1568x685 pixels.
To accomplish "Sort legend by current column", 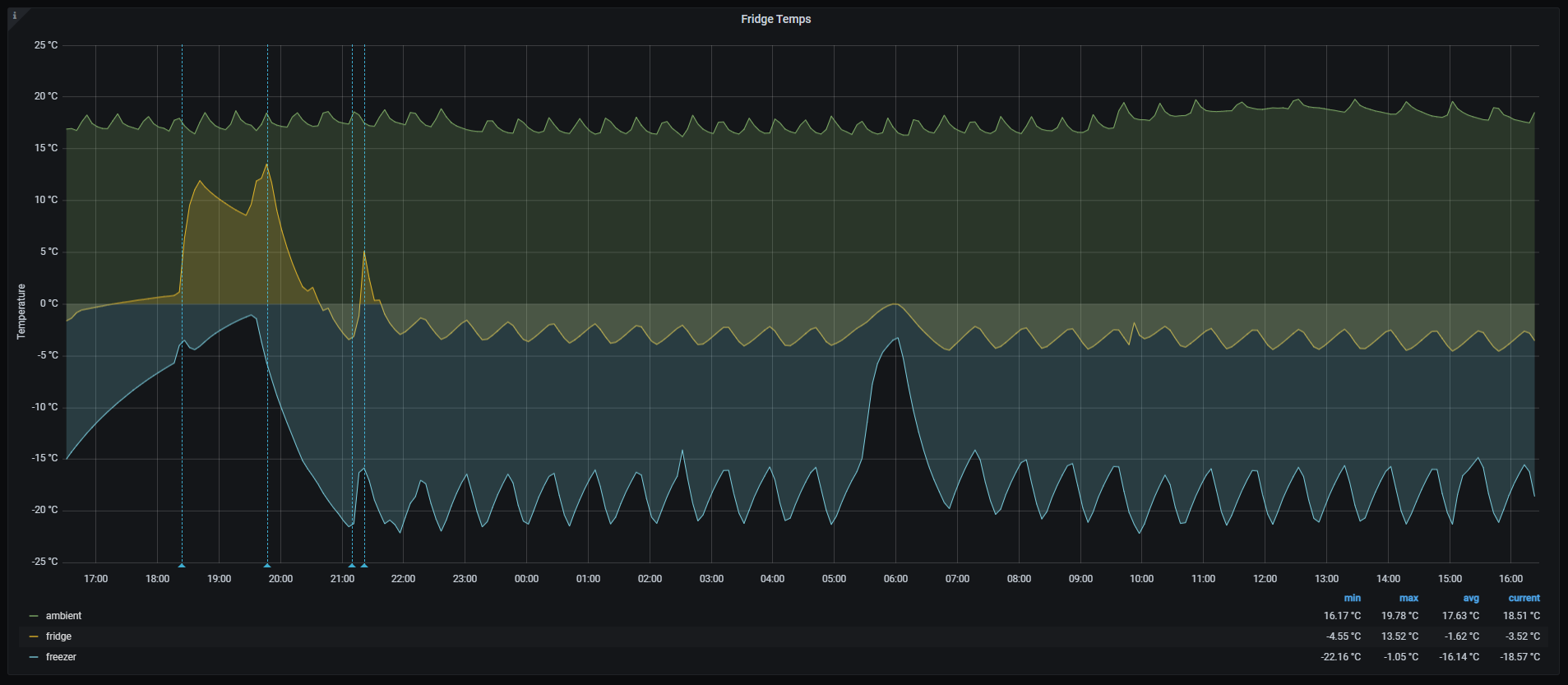I will click(x=1524, y=598).
